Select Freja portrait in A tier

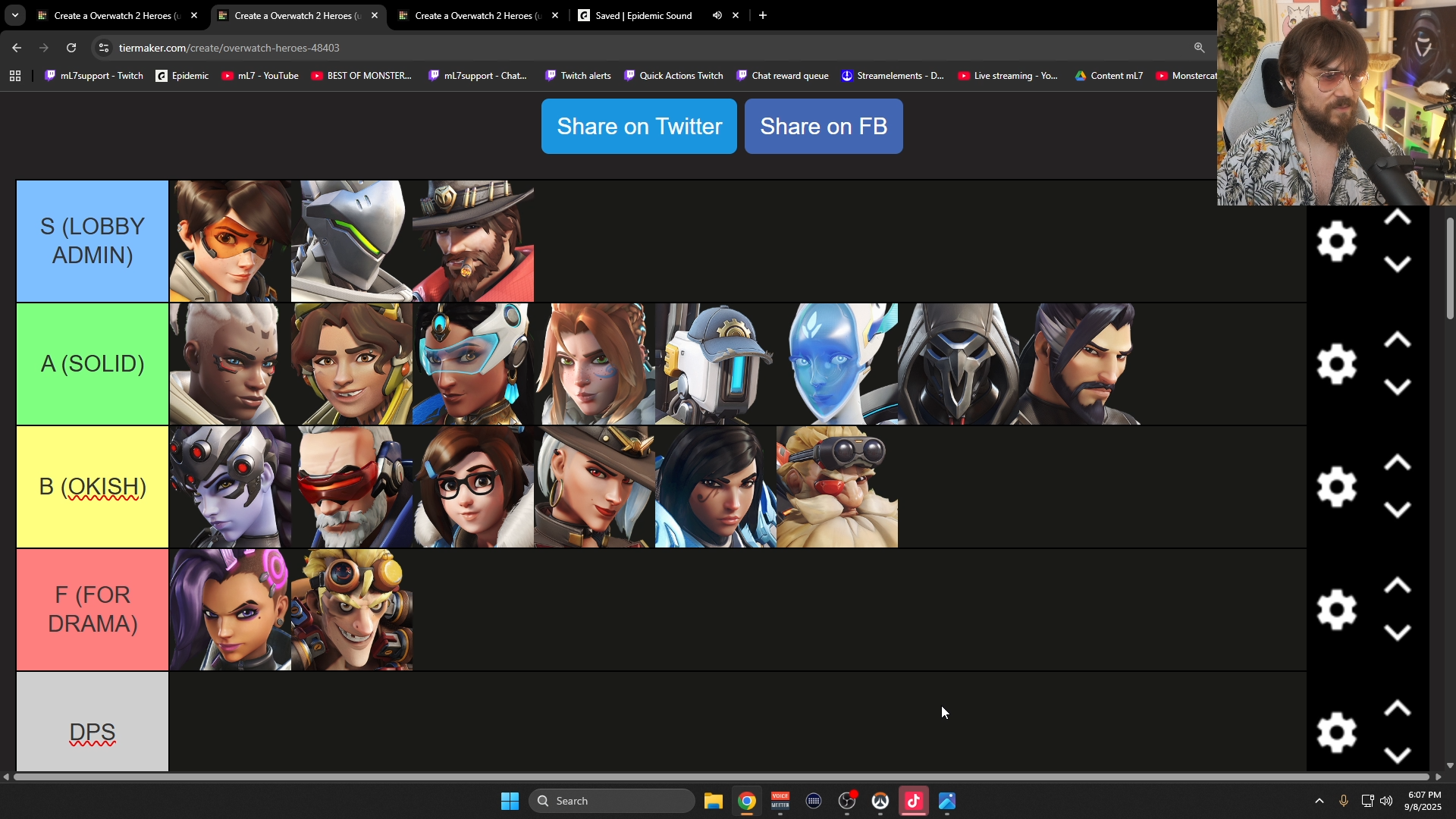point(595,364)
